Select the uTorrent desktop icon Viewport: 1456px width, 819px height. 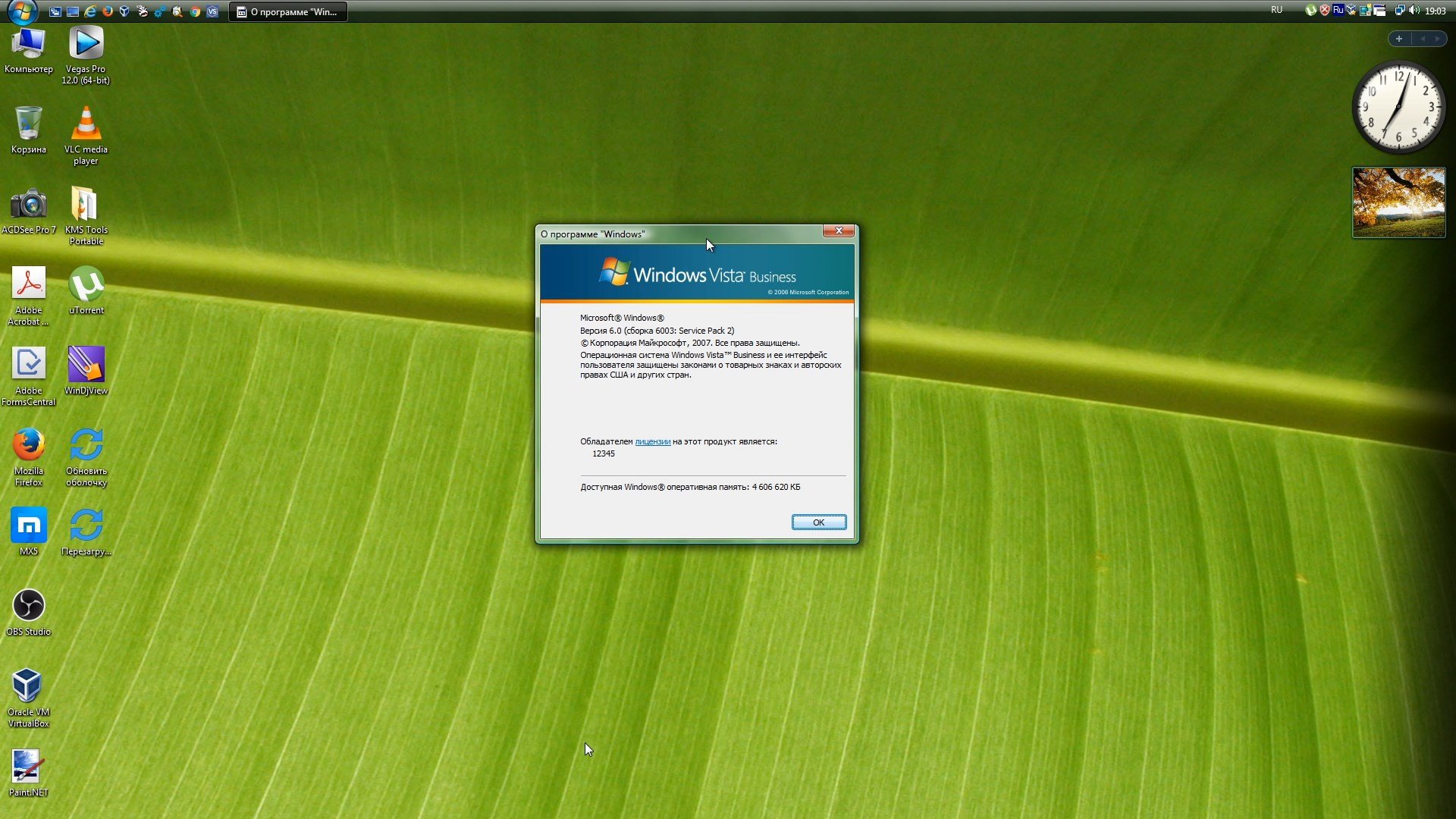coord(86,290)
